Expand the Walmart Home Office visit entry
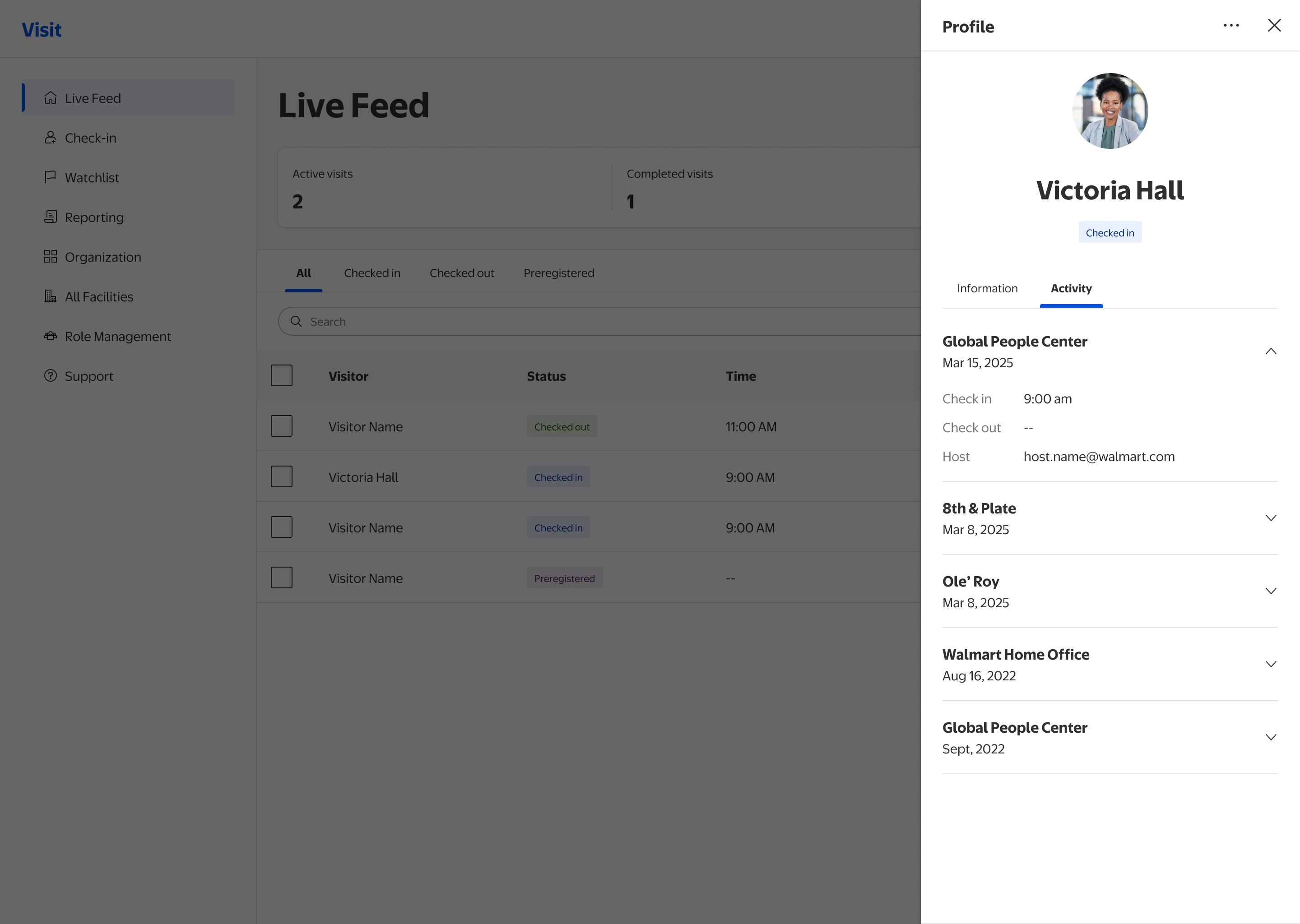The image size is (1300, 924). pos(1271,664)
